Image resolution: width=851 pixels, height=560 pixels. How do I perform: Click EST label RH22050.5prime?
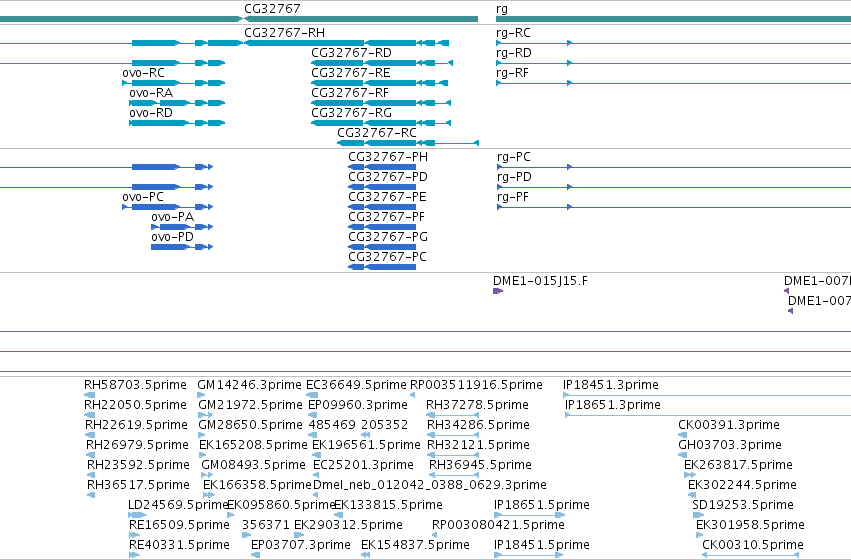click(x=135, y=405)
